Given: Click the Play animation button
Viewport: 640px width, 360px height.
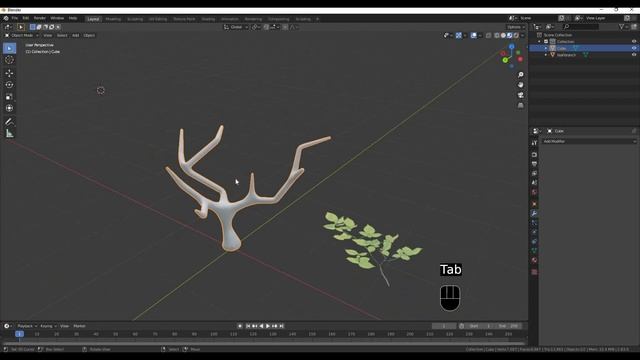Looking at the screenshot, I should point(268,326).
